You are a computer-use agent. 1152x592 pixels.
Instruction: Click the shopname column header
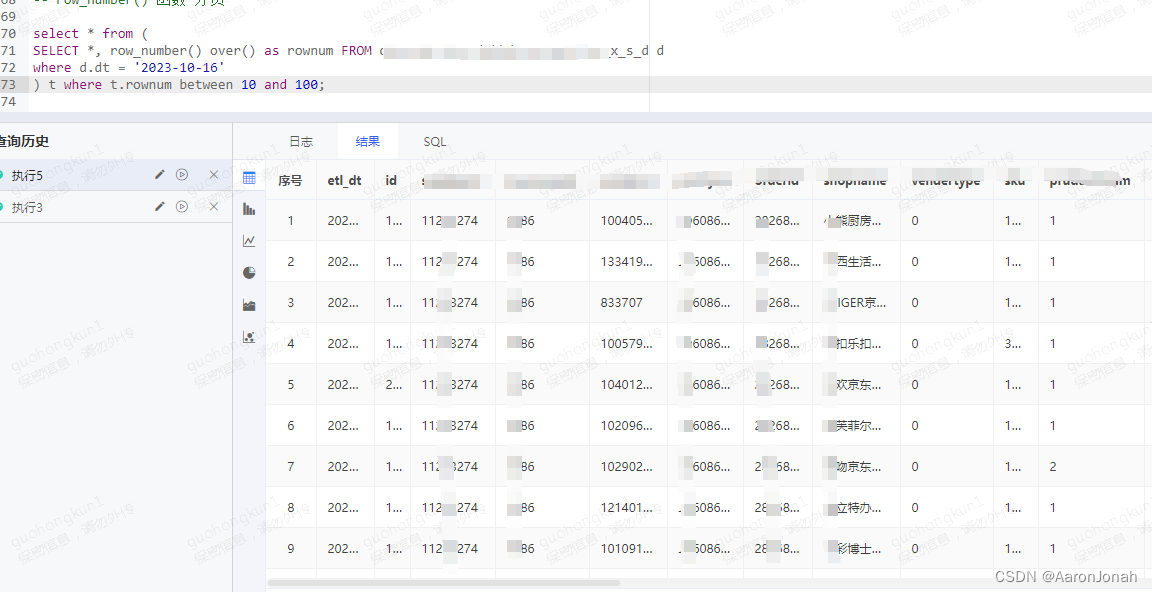pyautogui.click(x=854, y=180)
